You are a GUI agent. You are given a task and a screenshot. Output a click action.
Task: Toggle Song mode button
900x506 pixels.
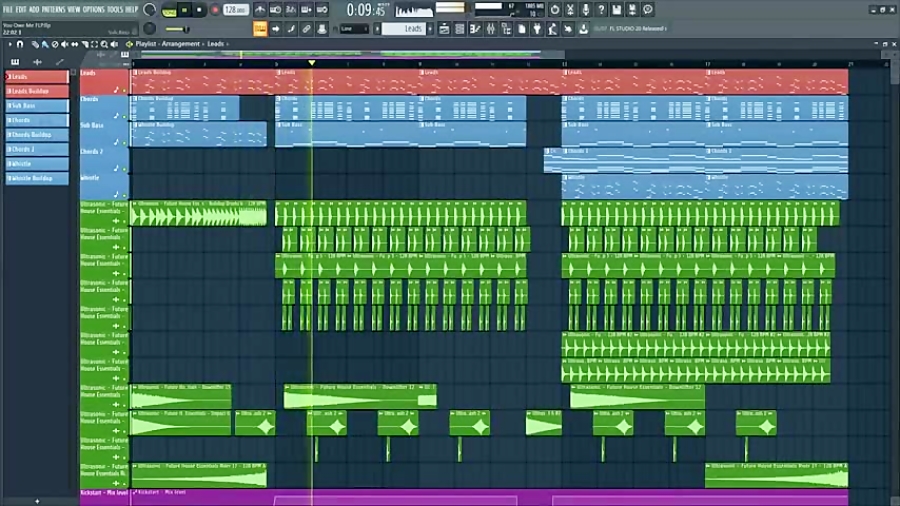169,10
